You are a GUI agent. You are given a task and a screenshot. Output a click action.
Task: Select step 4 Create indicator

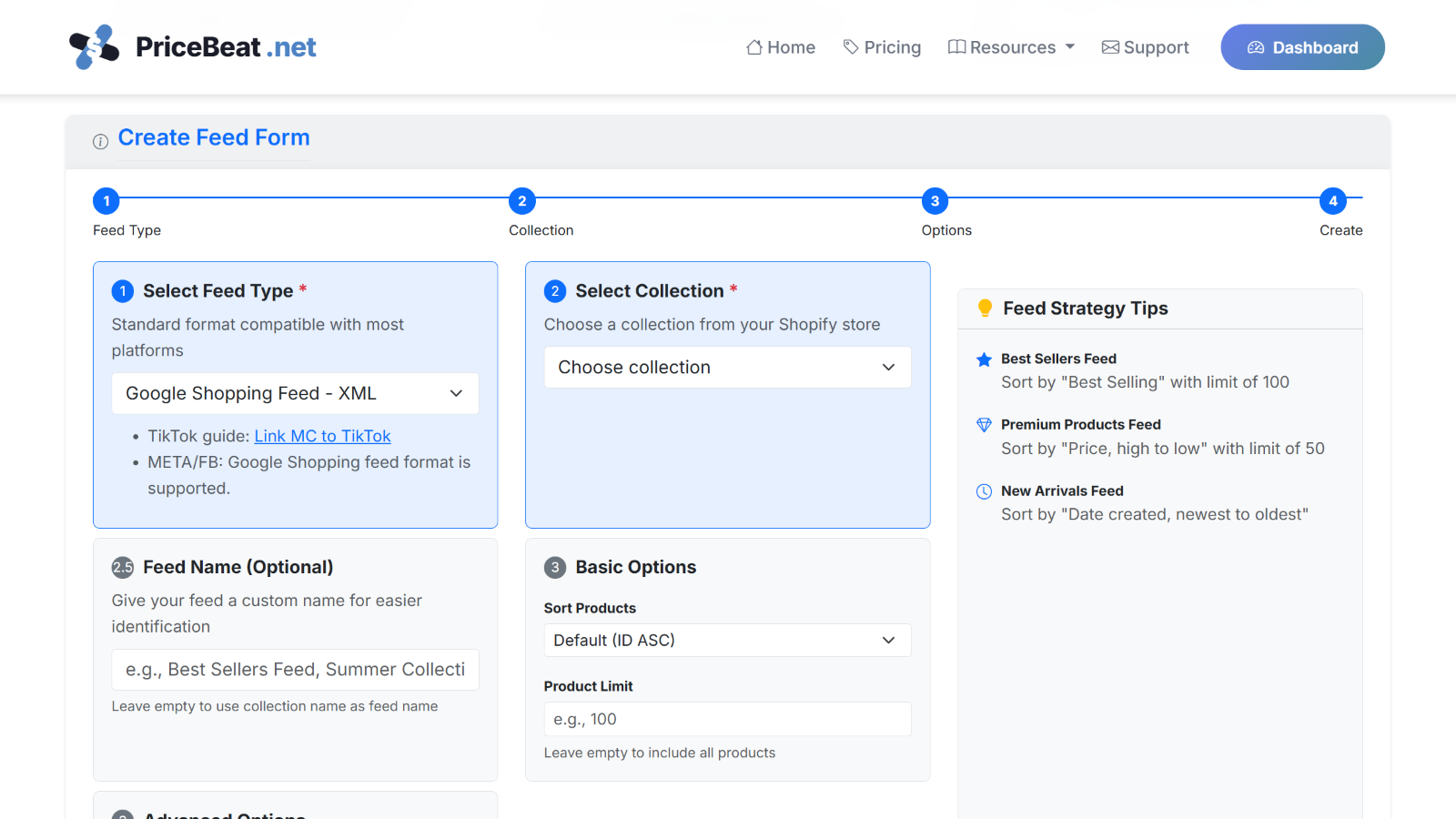(1333, 201)
